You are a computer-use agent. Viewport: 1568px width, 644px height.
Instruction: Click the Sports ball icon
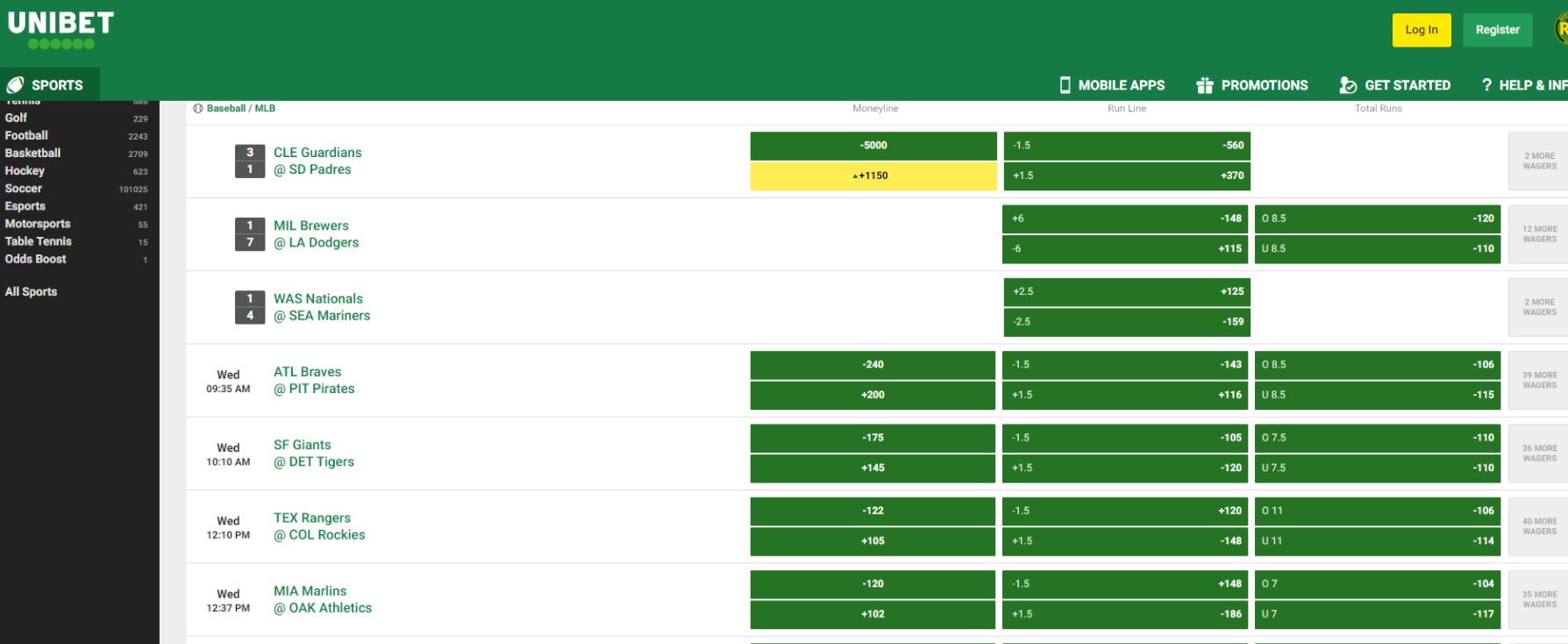15,85
